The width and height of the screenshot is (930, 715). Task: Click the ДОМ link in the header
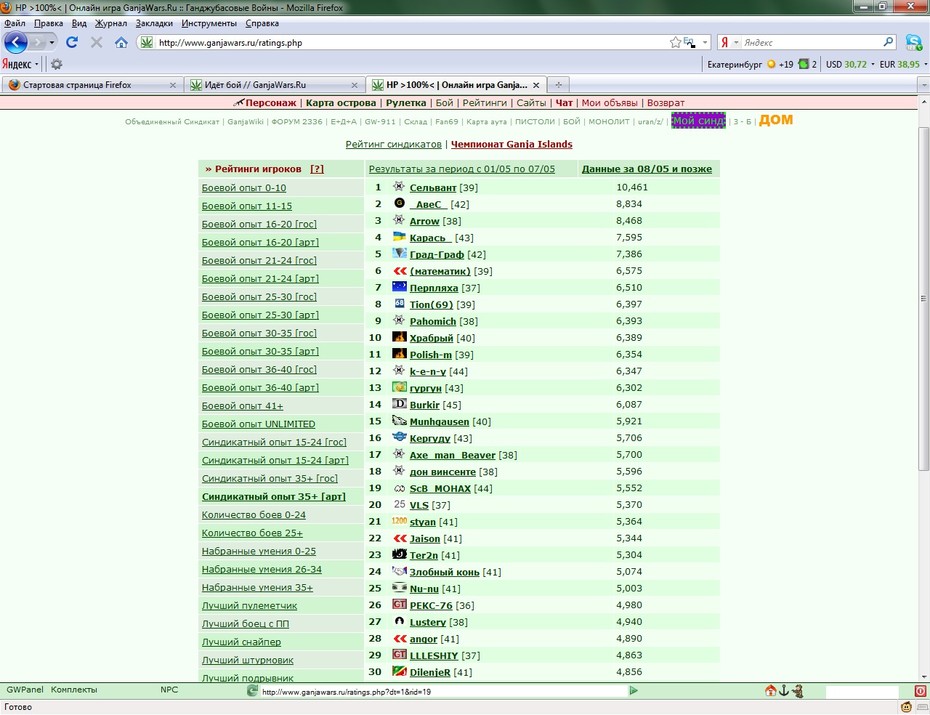tap(775, 120)
